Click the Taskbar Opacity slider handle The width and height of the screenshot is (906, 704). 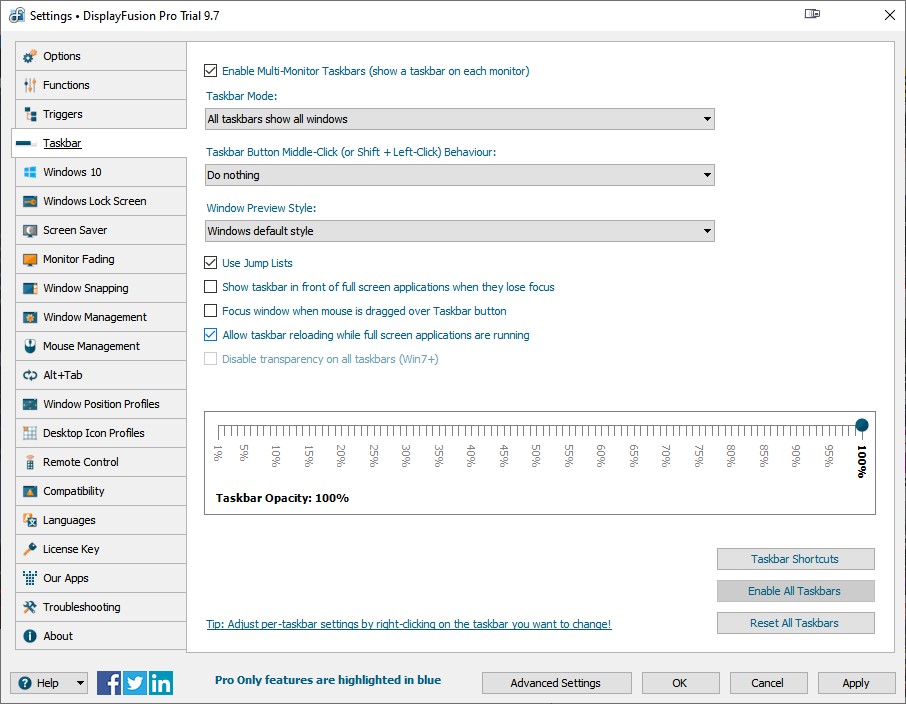click(862, 426)
